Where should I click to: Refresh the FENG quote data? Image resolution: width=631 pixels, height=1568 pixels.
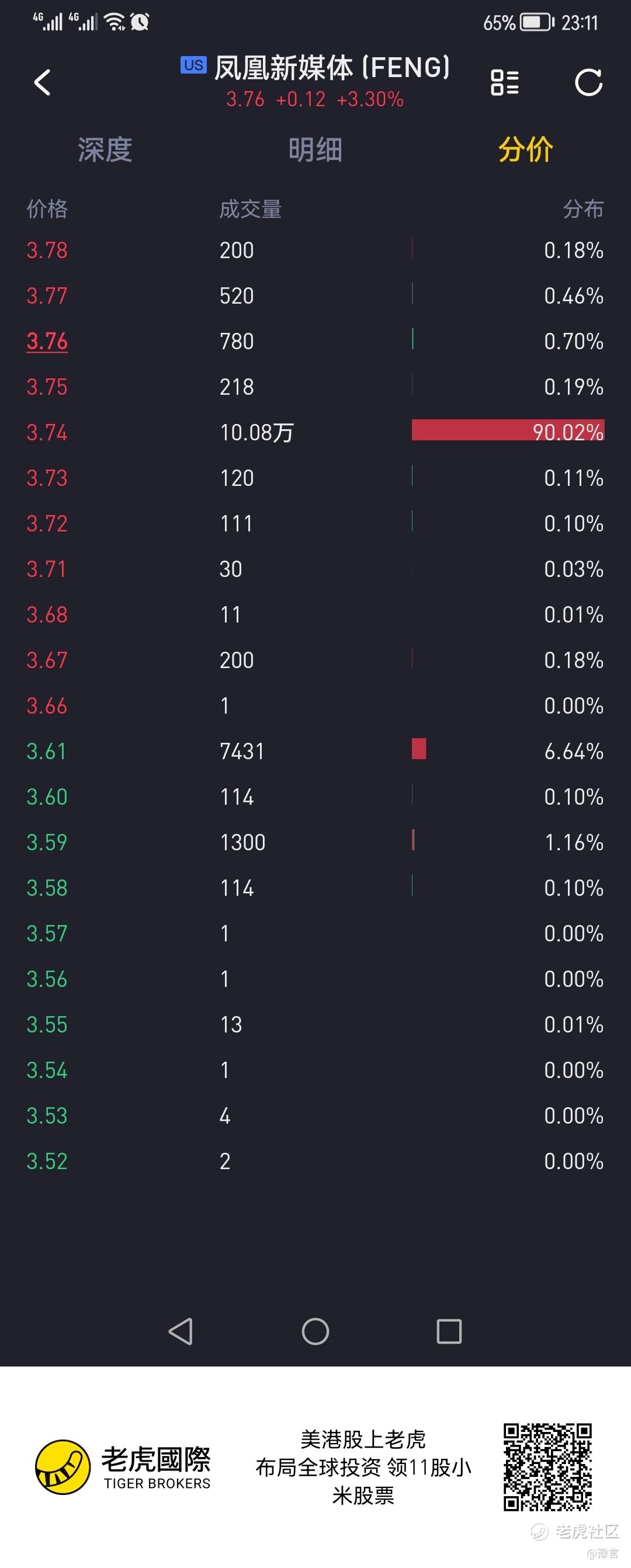tap(588, 82)
